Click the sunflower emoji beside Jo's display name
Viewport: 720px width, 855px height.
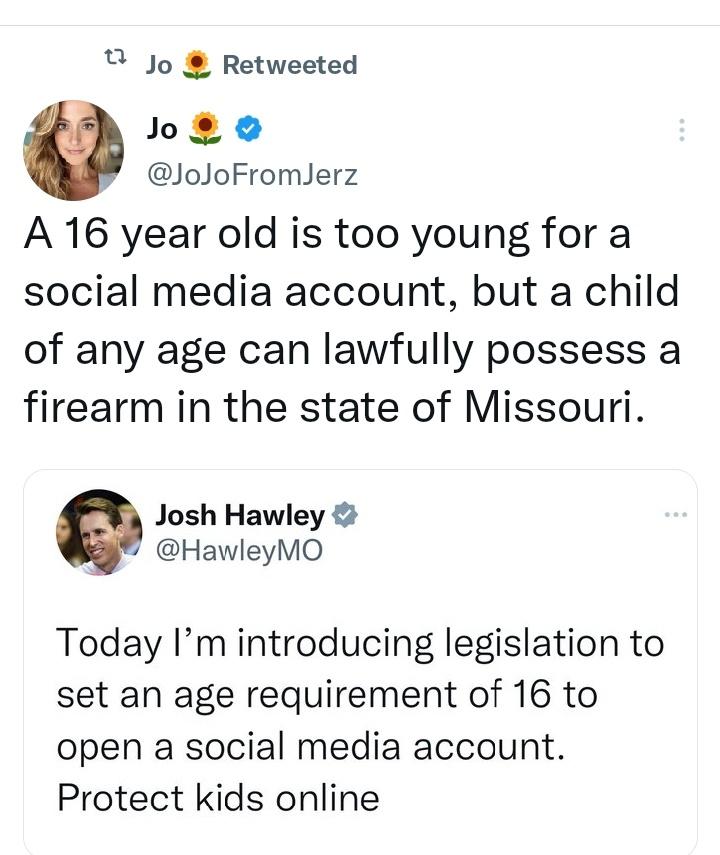pos(205,129)
